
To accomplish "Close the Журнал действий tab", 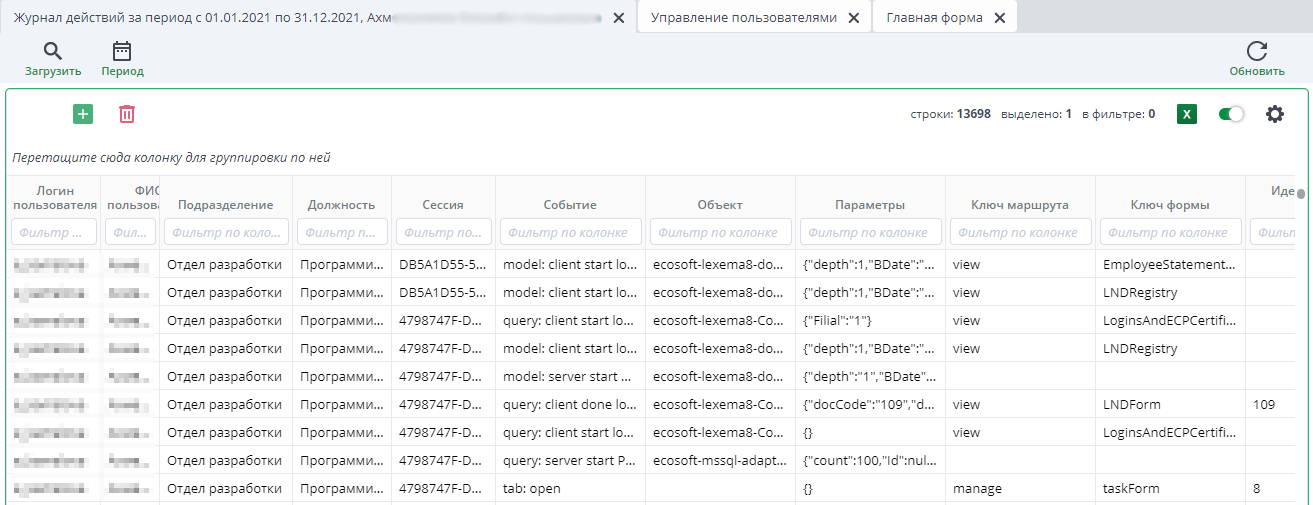I will click(618, 18).
